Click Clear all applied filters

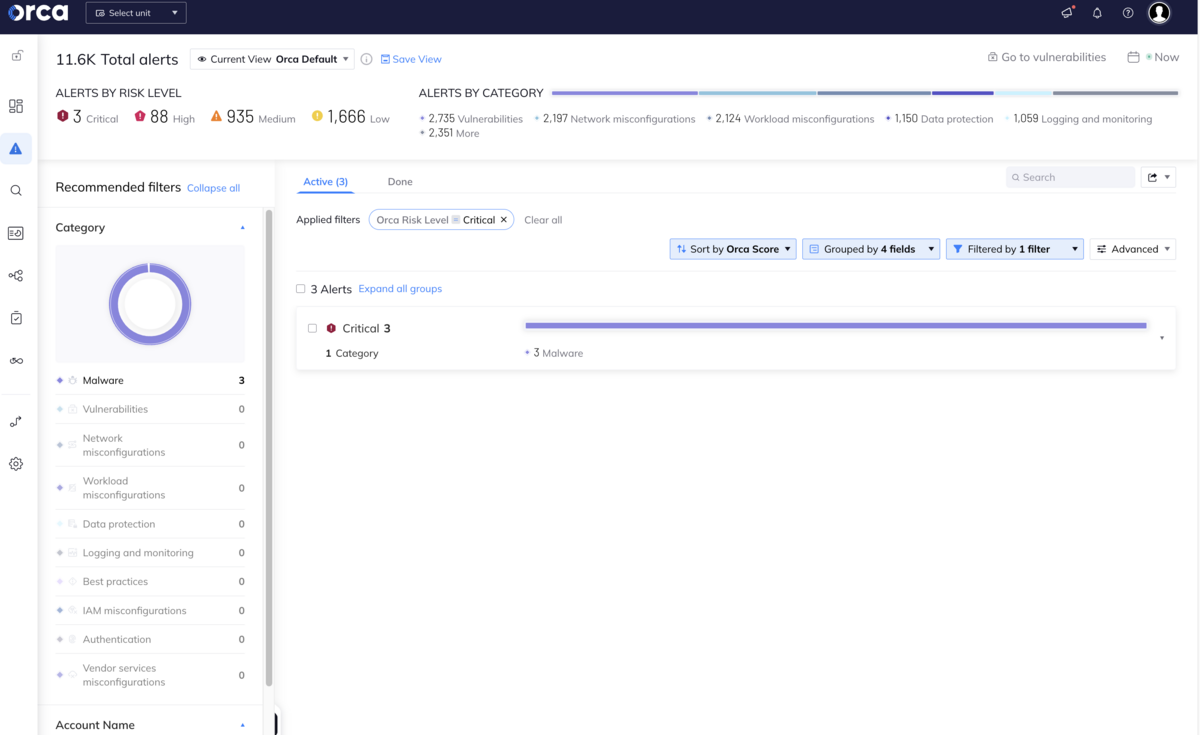click(x=543, y=220)
